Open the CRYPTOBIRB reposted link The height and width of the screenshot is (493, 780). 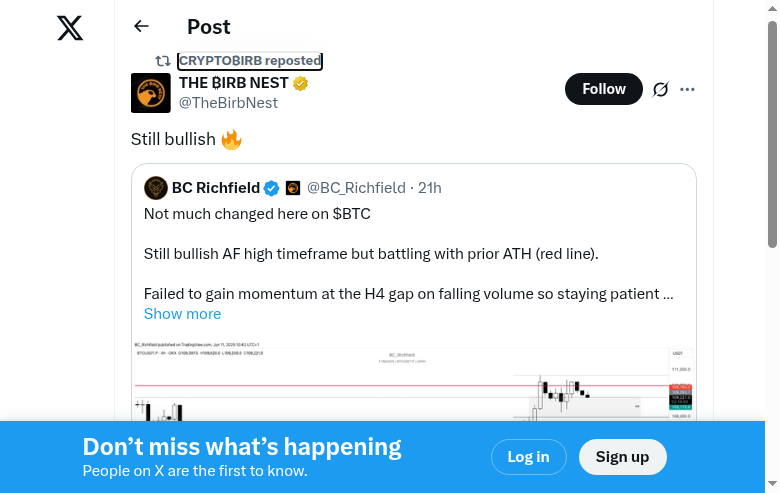tap(250, 61)
